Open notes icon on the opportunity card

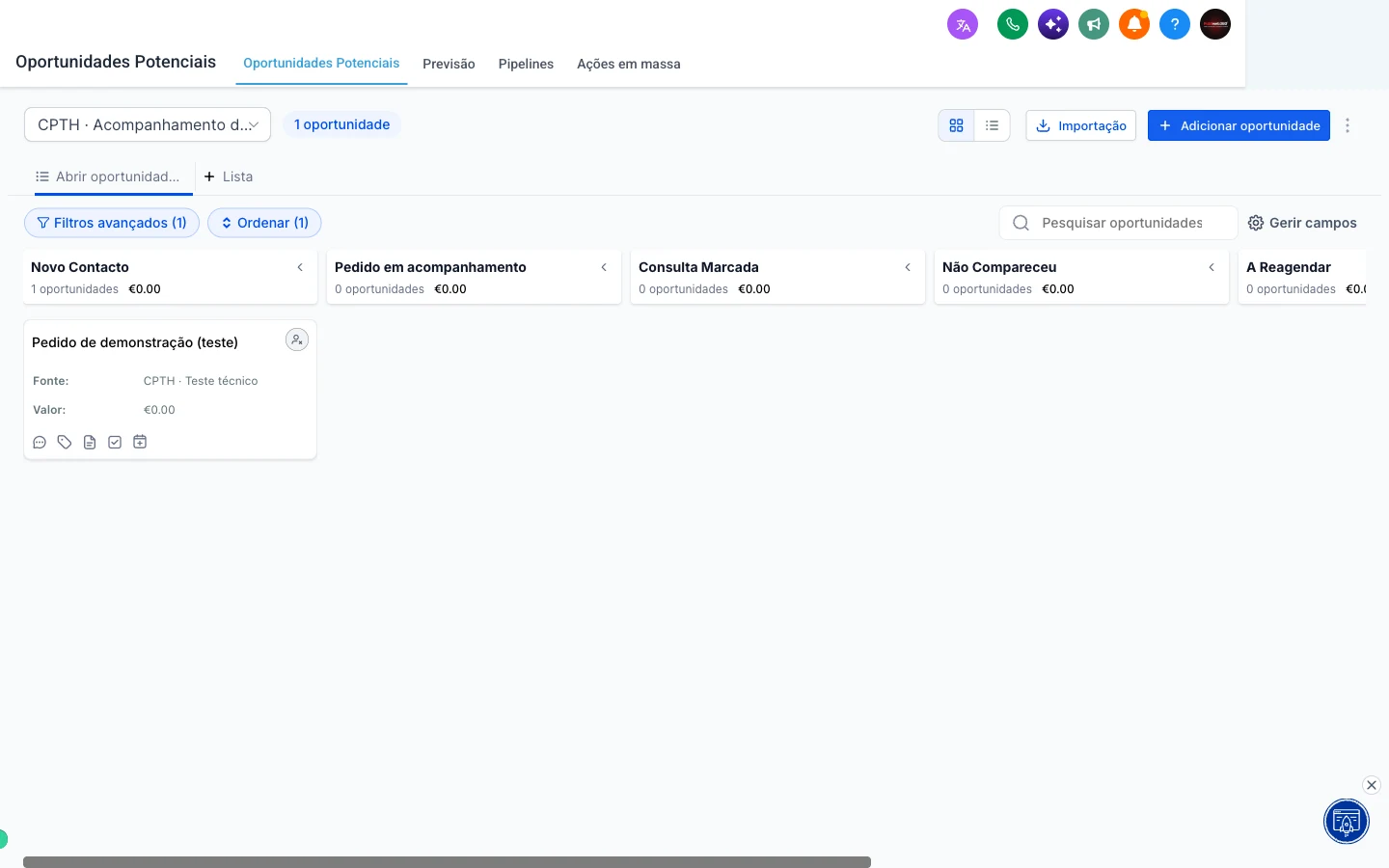90,443
